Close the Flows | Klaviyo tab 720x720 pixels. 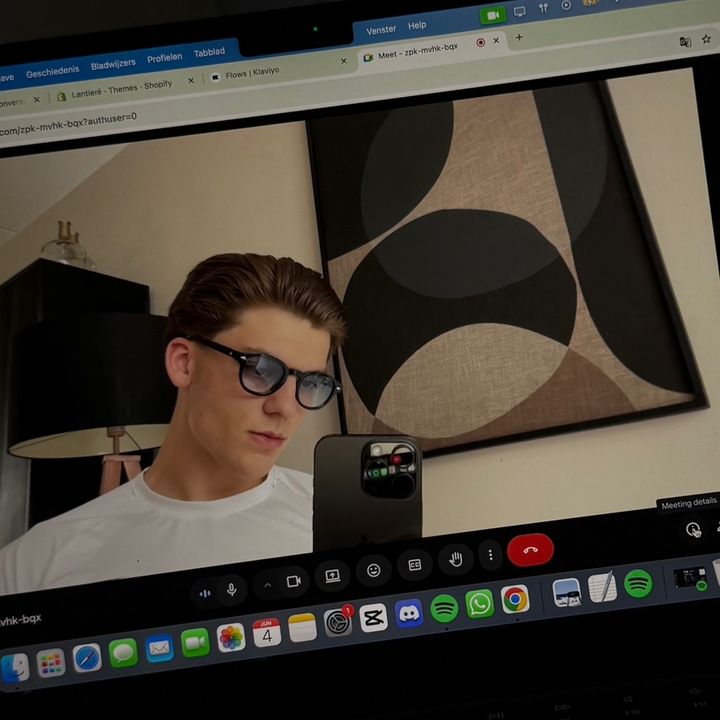pyautogui.click(x=343, y=61)
